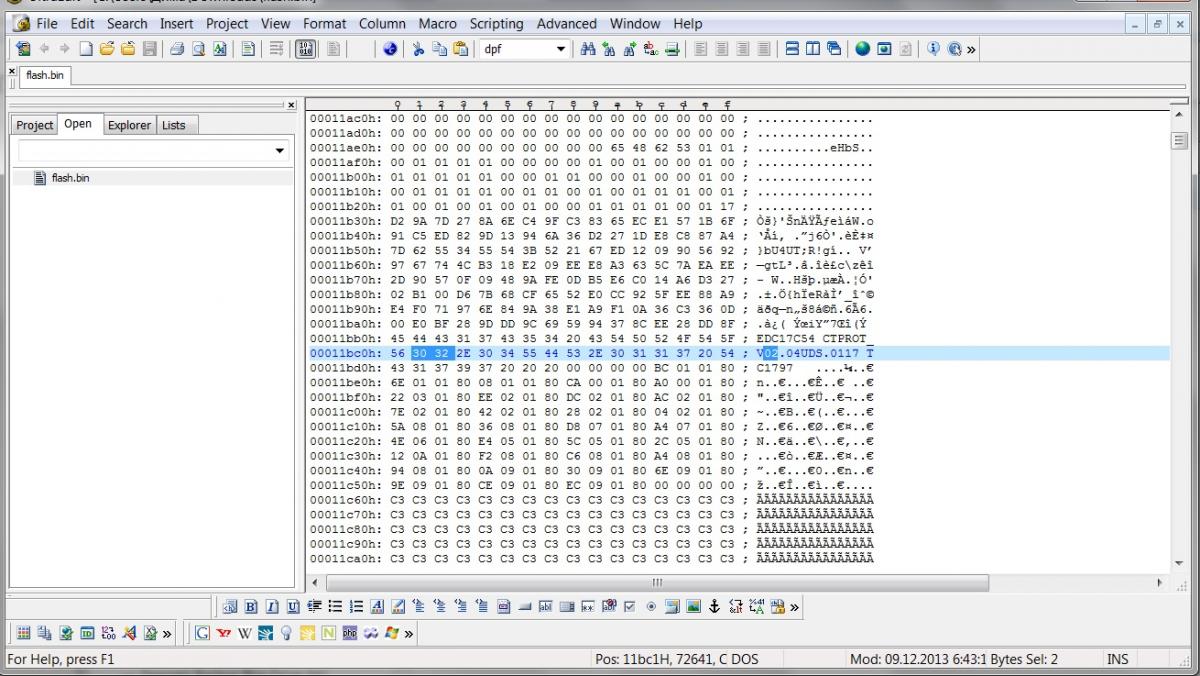Click the Print icon in toolbar
This screenshot has width=1200, height=676.
tap(177, 48)
